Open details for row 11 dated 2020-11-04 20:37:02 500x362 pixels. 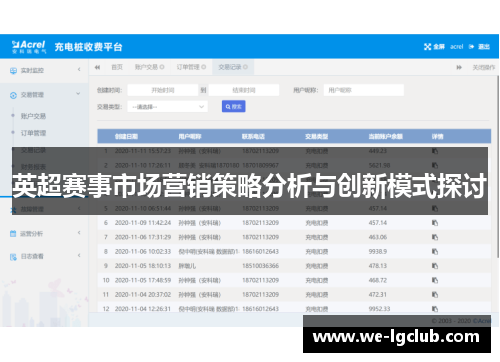point(435,295)
